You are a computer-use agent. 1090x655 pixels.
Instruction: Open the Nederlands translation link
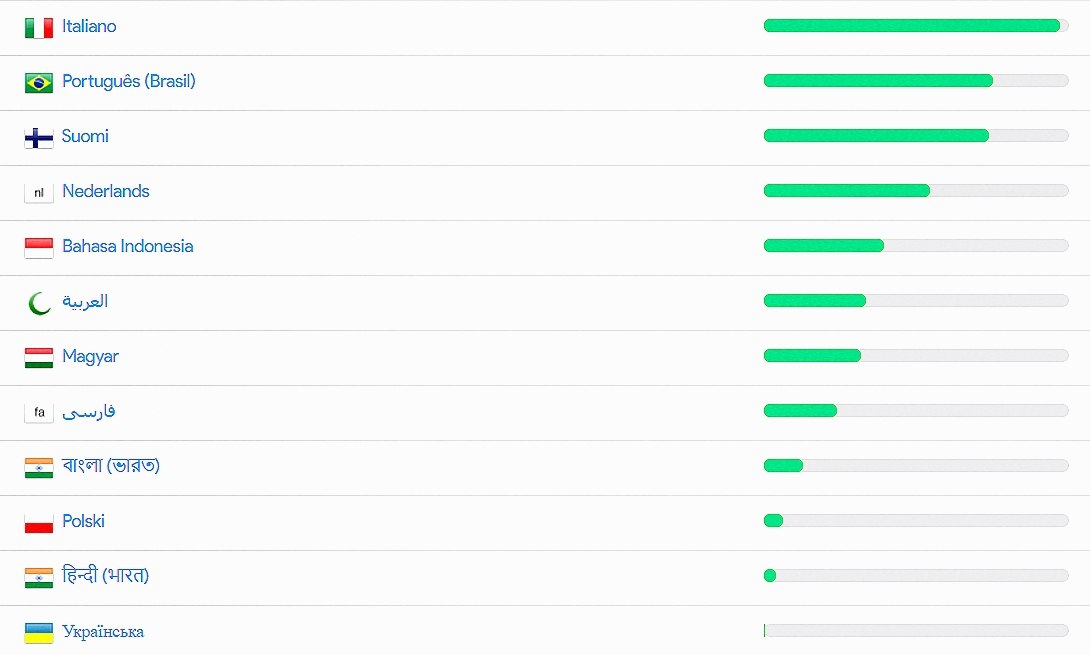(106, 191)
